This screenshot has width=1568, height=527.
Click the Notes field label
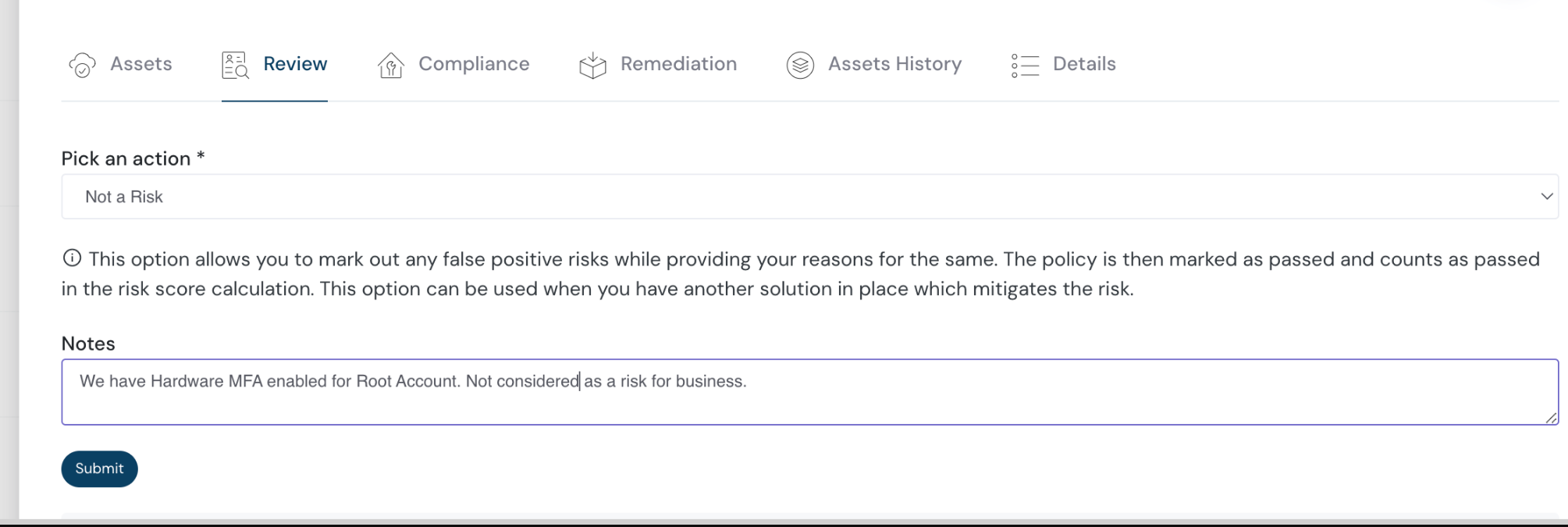(88, 344)
